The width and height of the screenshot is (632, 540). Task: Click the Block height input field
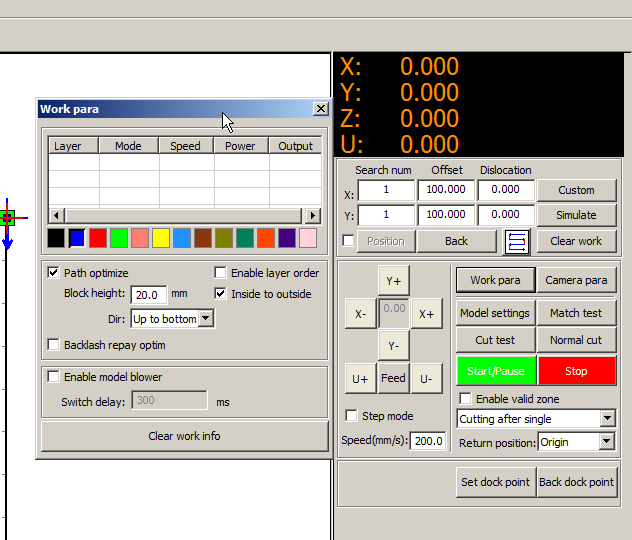tap(149, 295)
